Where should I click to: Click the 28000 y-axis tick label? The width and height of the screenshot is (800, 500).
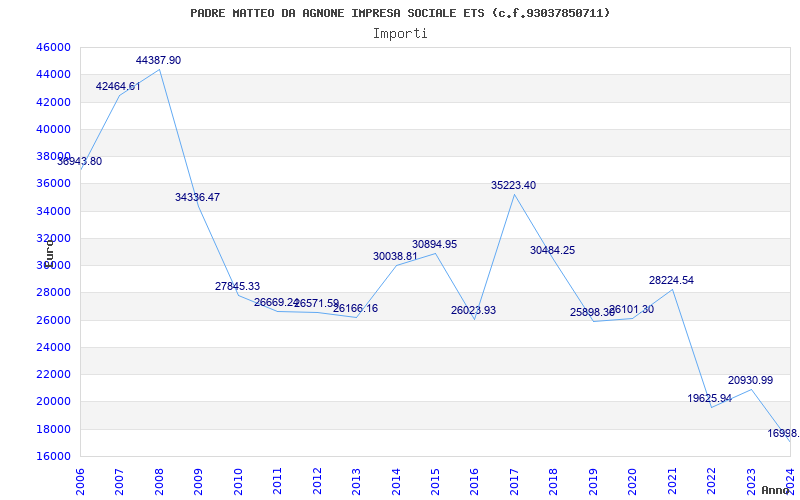tap(53, 293)
